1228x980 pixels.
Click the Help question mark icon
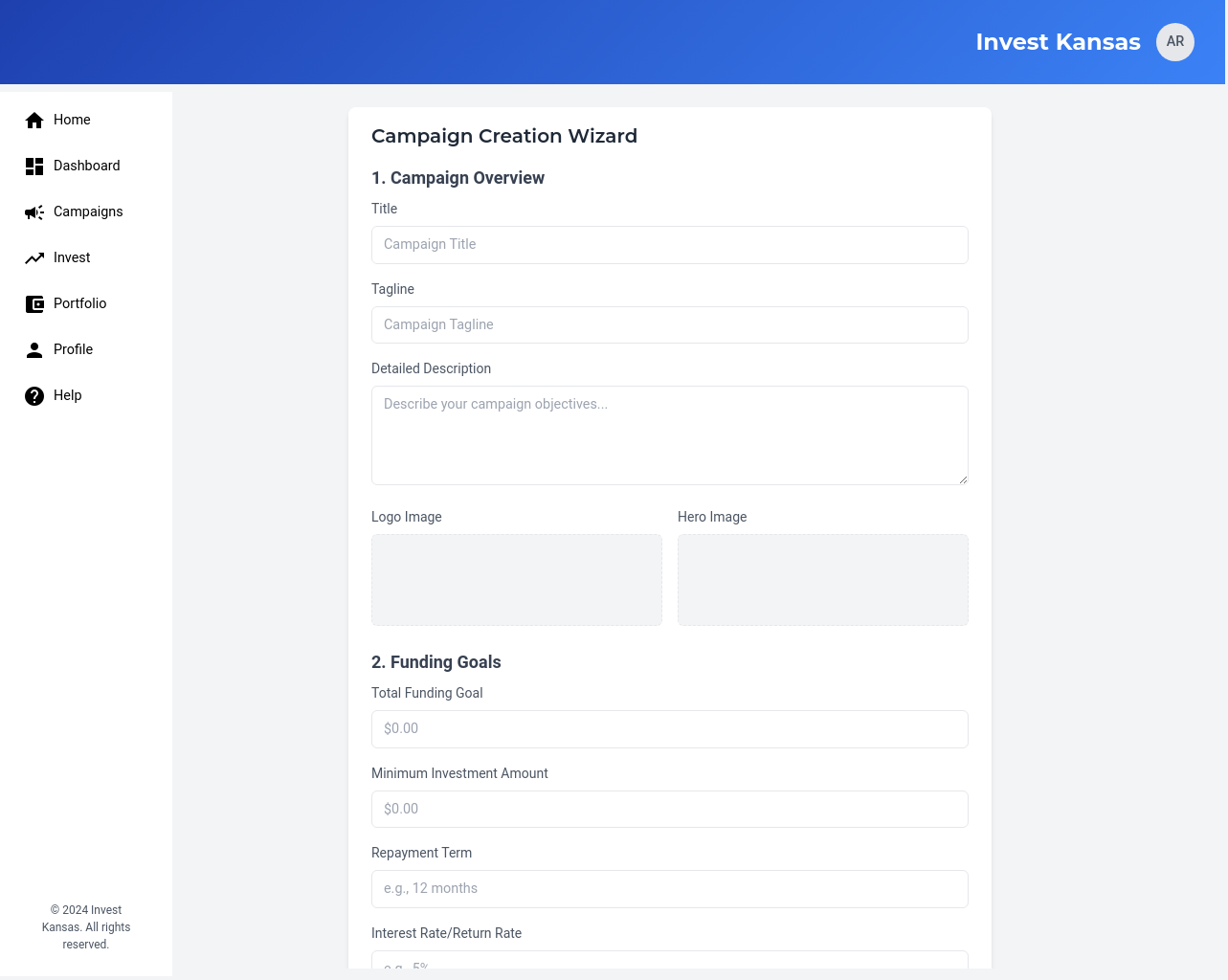pos(34,395)
